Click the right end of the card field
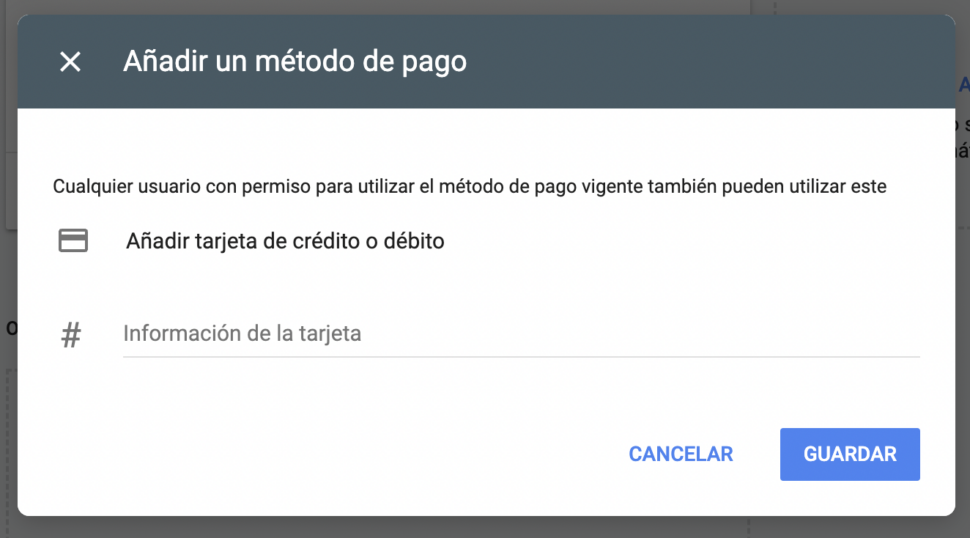This screenshot has height=538, width=970. click(897, 334)
